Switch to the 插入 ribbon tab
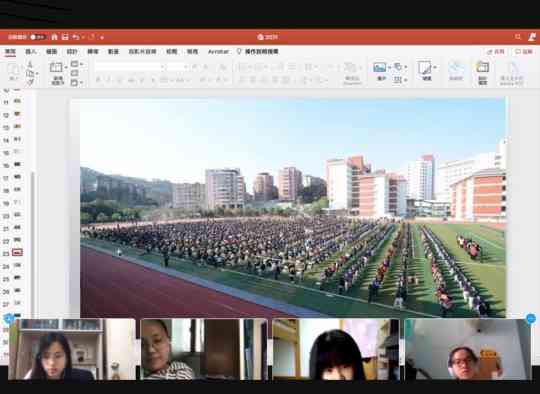Screen dimensions: 540x394 [31, 52]
